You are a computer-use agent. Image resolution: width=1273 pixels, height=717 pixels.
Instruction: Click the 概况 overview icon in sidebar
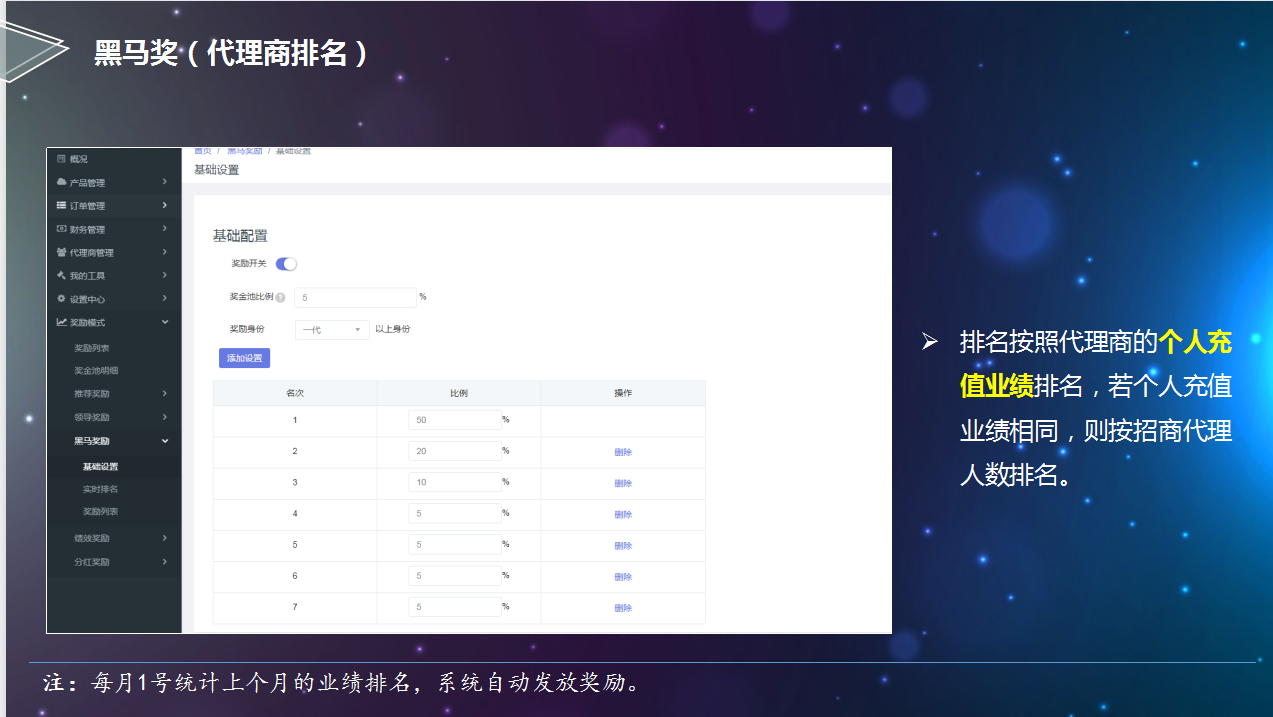[x=61, y=159]
